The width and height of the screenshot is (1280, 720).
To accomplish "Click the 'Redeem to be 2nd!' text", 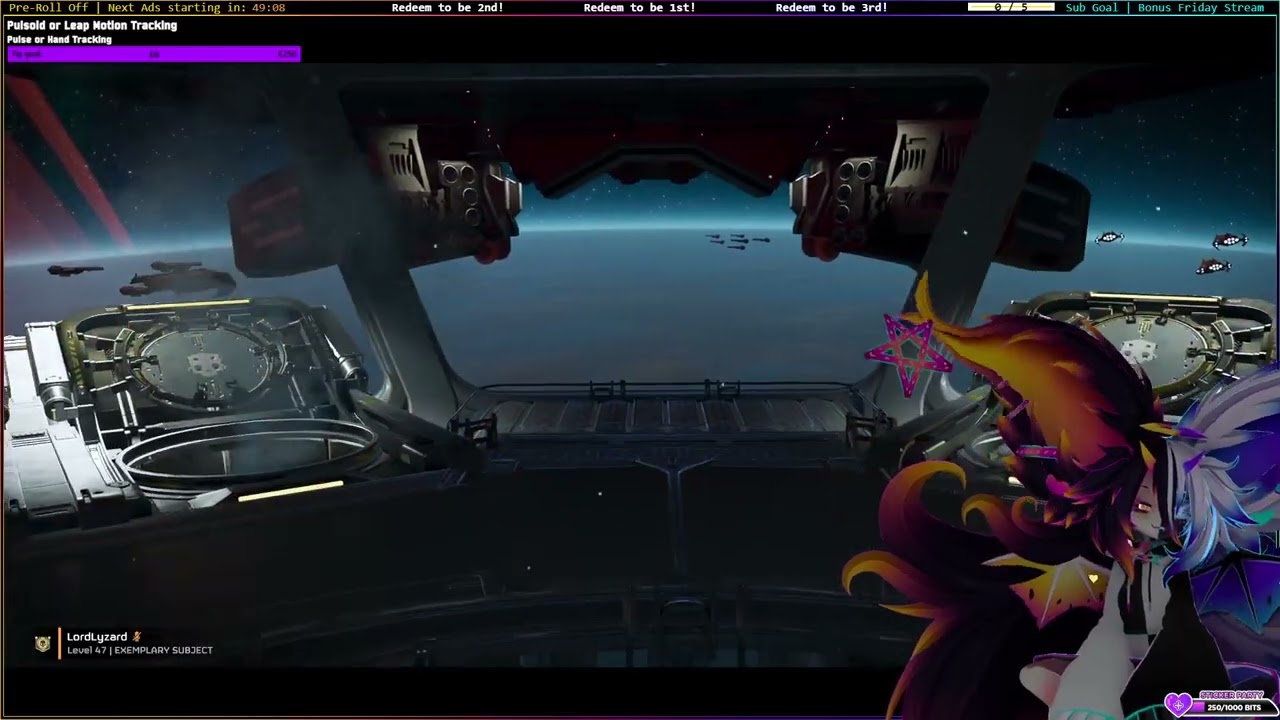I will 447,7.
